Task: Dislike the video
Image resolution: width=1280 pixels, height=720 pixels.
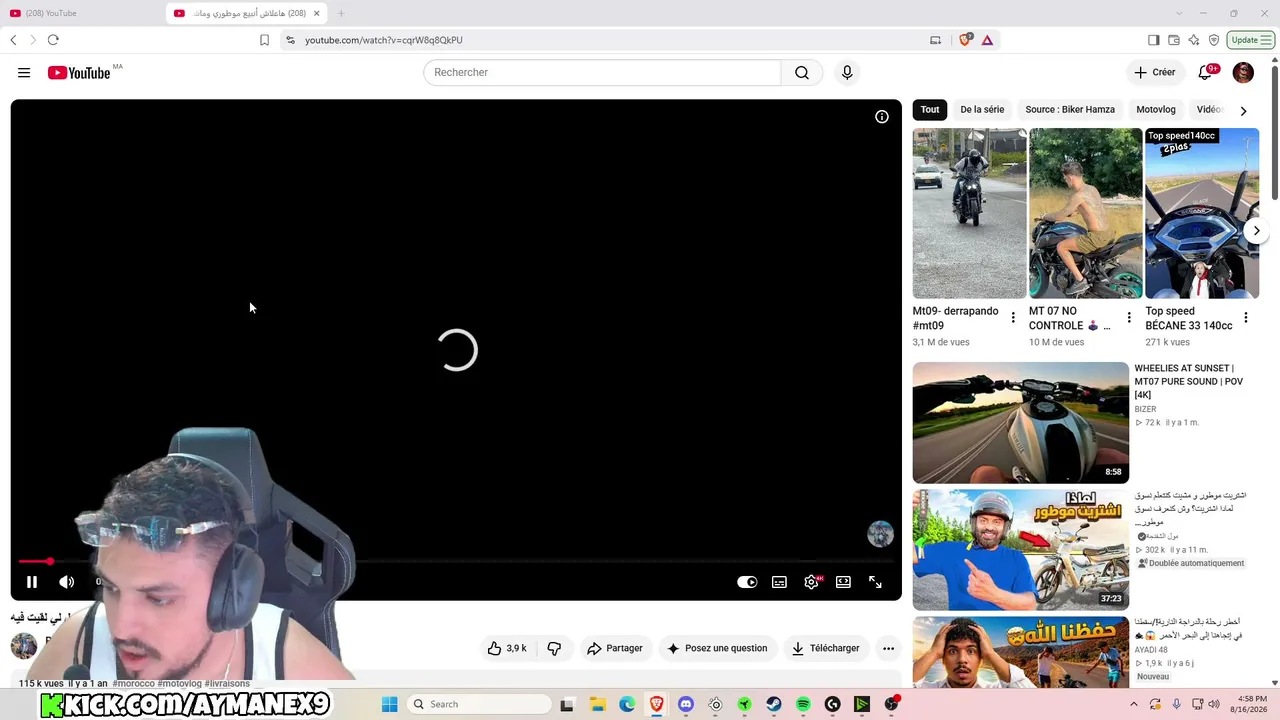Action: tap(554, 648)
